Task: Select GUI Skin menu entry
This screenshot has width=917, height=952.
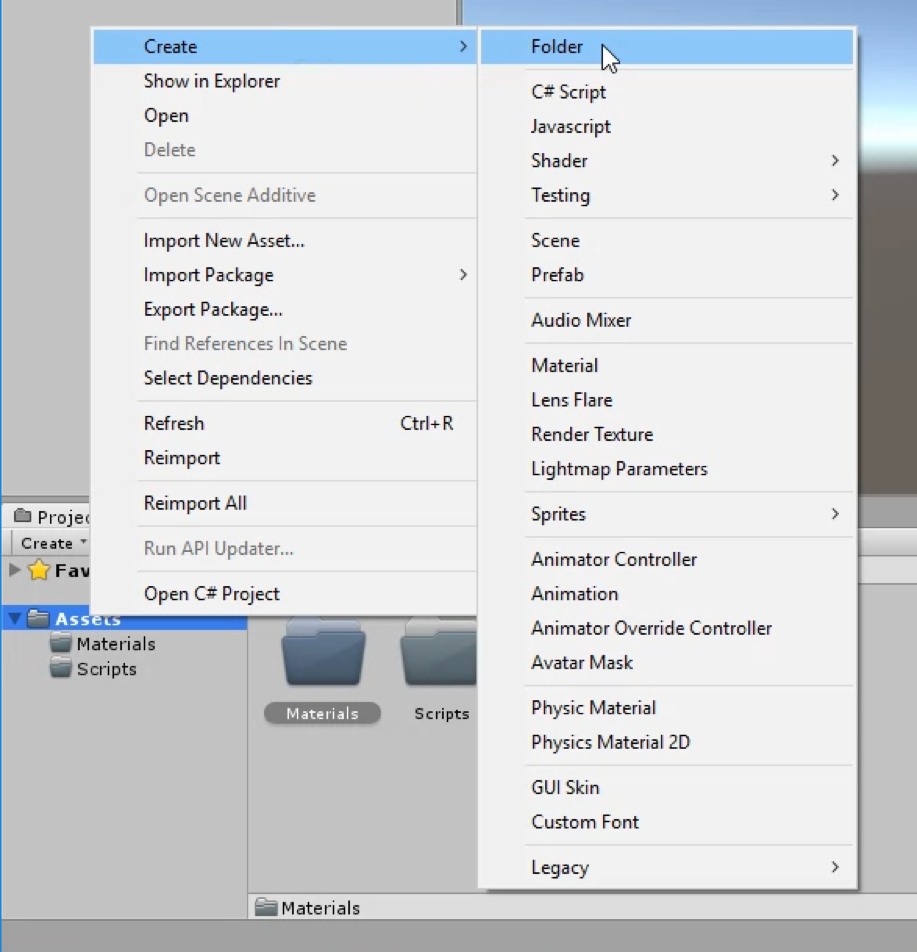Action: point(666,787)
